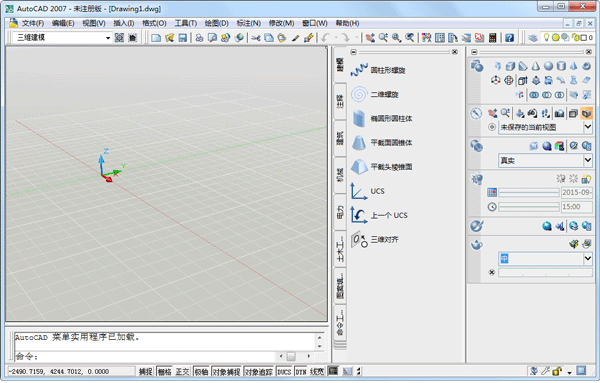This screenshot has height=383, width=600.
Task: Select the Torus solid tool
Action: click(x=586, y=66)
